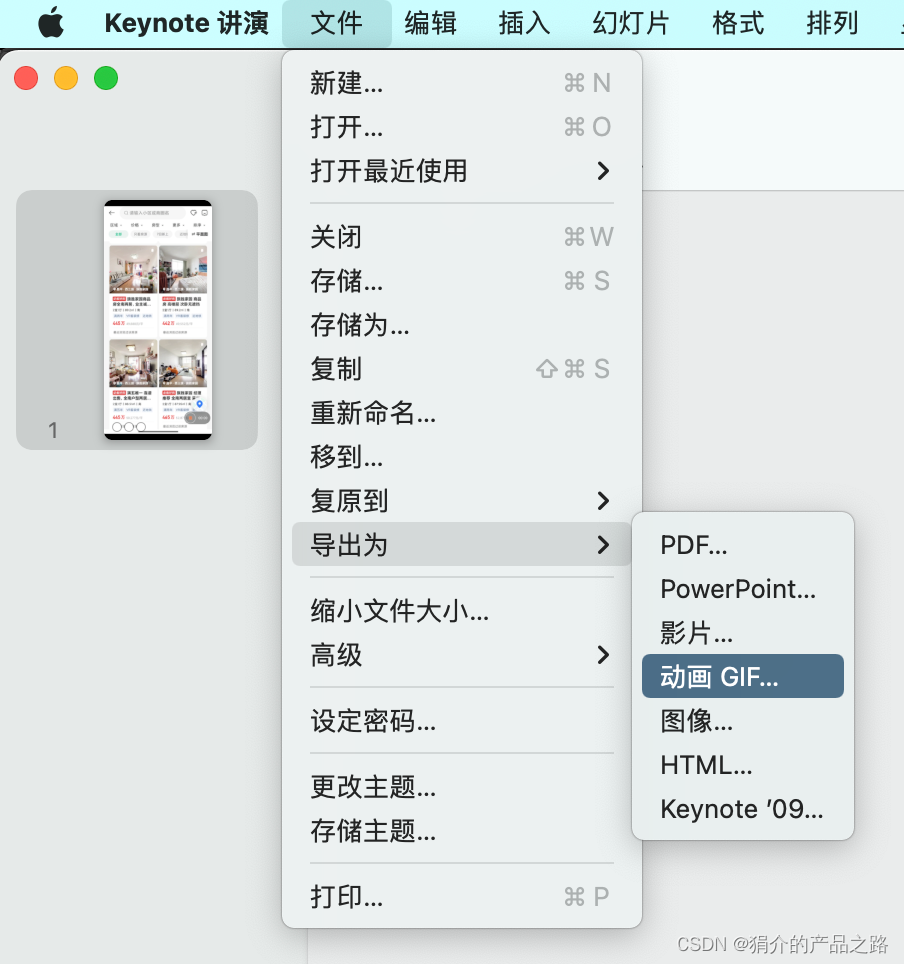Choose 影片... export option
Screen dimensions: 904x964
(743, 633)
